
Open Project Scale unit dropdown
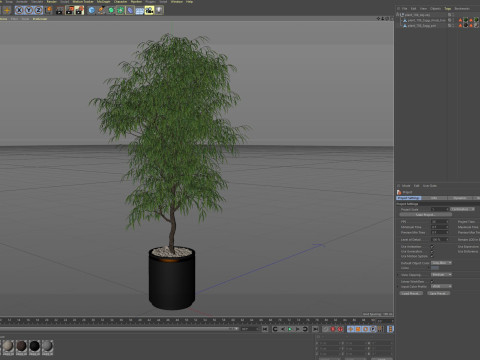[x=462, y=209]
